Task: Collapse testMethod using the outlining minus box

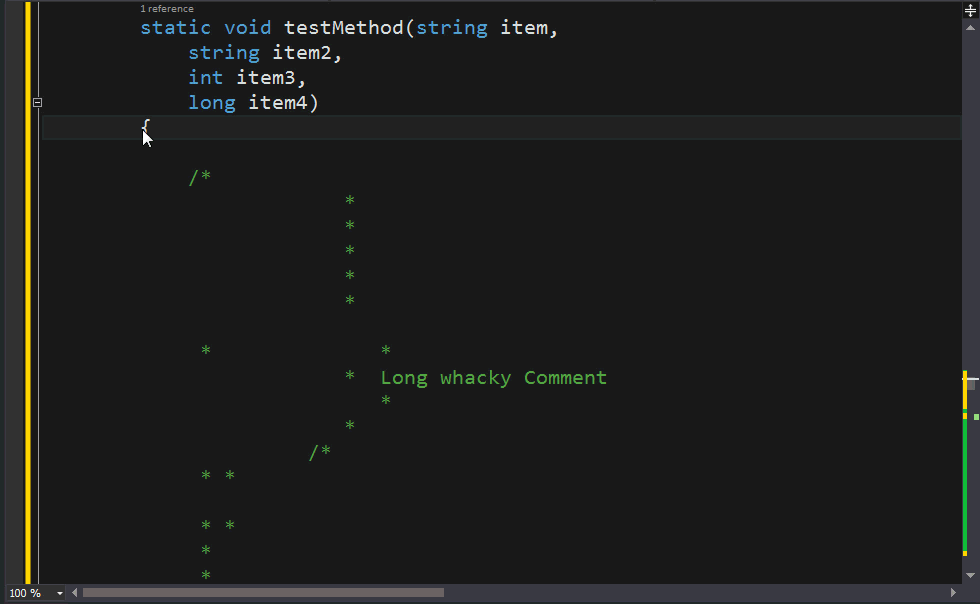Action: click(38, 103)
